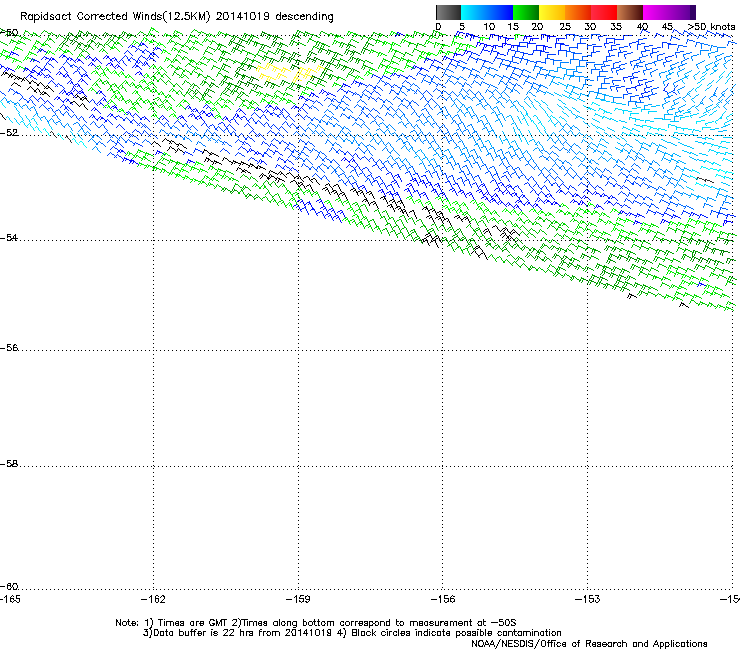
Task: Click the red 30-35 knots color swatch
Action: tap(604, 12)
